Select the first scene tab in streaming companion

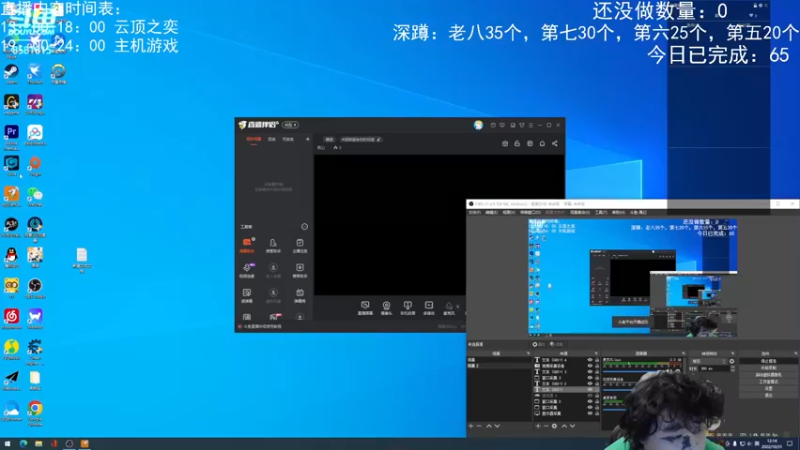(x=254, y=139)
